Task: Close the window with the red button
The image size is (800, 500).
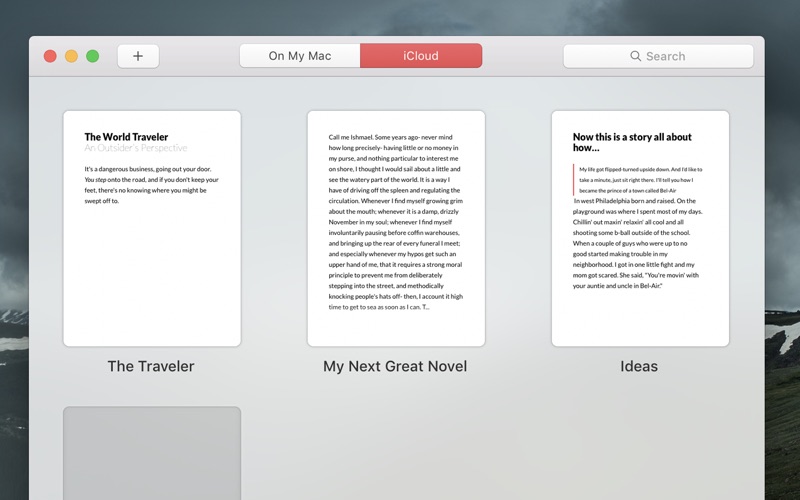Action: coord(50,56)
